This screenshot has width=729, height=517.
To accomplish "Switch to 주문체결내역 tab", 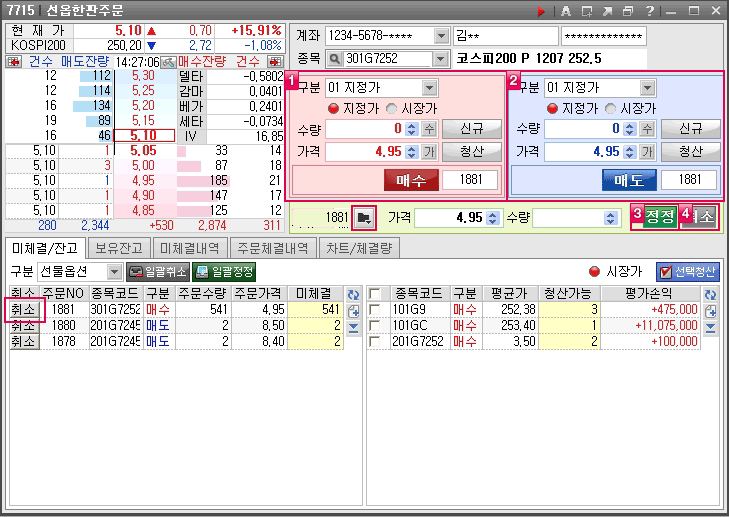I will pos(273,248).
